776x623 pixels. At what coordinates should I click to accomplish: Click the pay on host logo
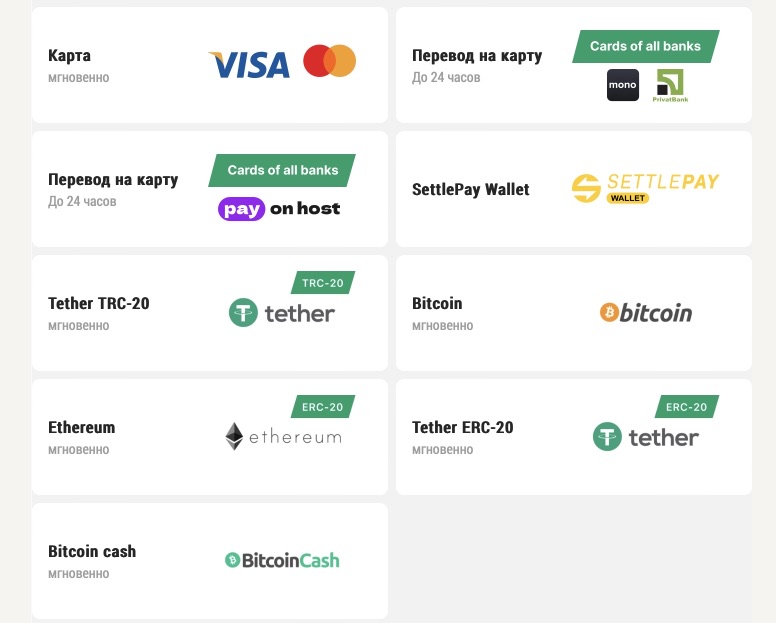[x=279, y=209]
